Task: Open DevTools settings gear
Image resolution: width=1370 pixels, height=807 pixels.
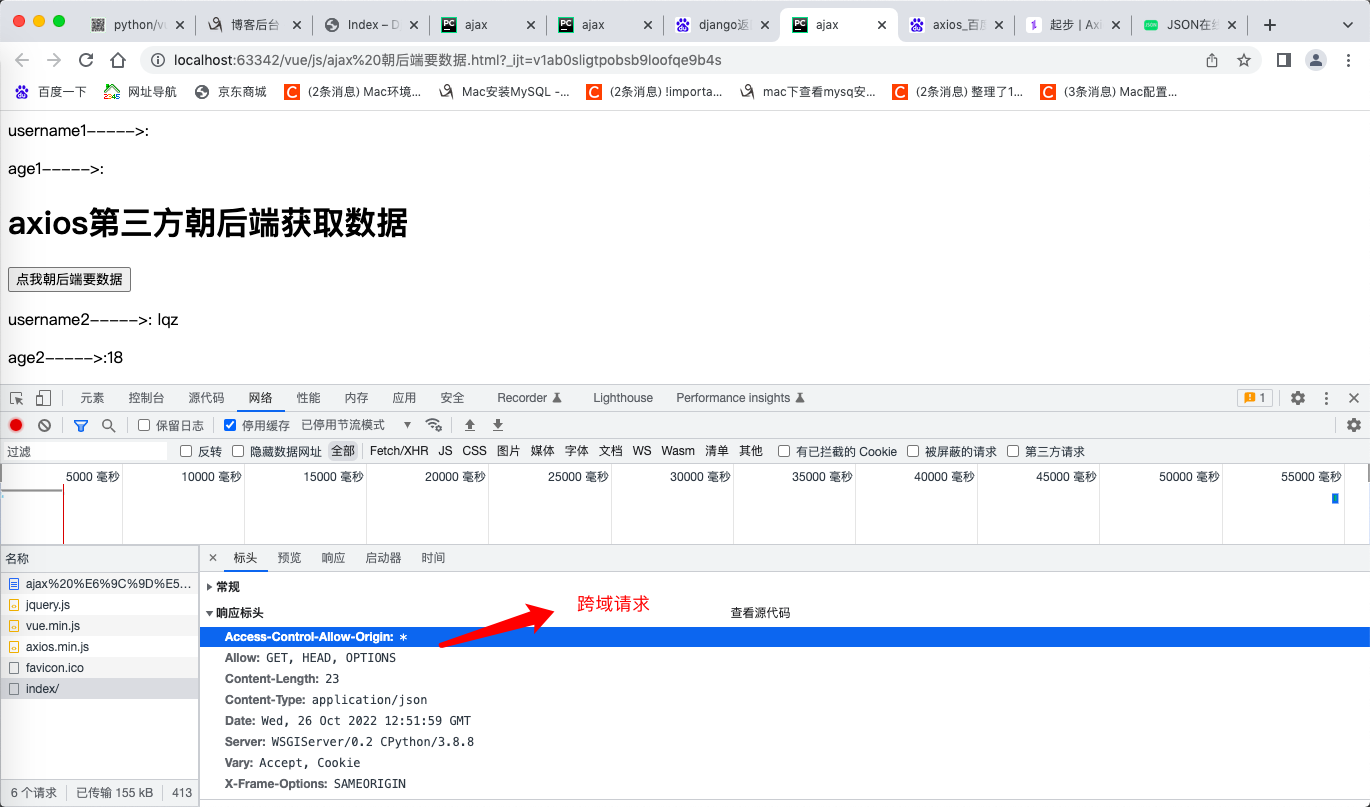Action: pyautogui.click(x=1298, y=398)
